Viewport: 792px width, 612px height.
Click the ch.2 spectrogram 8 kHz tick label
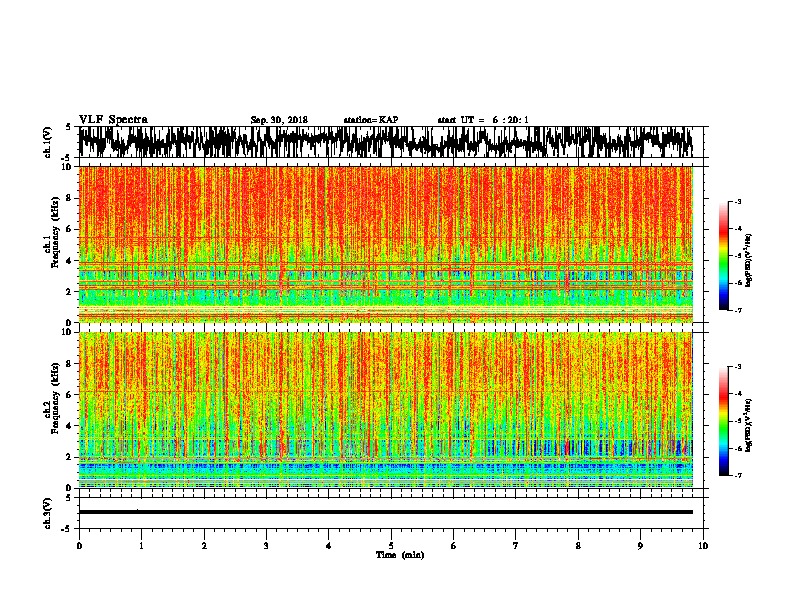click(71, 364)
